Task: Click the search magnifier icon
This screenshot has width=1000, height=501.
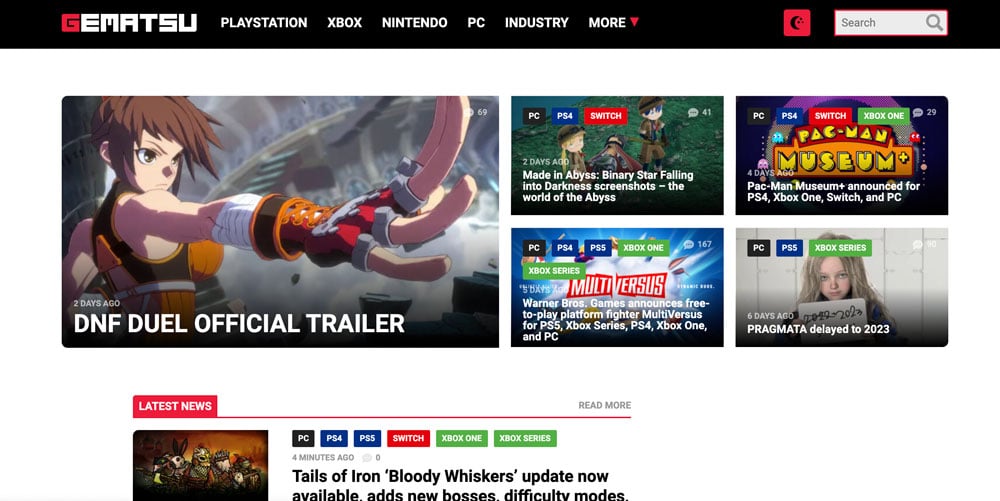Action: point(934,23)
